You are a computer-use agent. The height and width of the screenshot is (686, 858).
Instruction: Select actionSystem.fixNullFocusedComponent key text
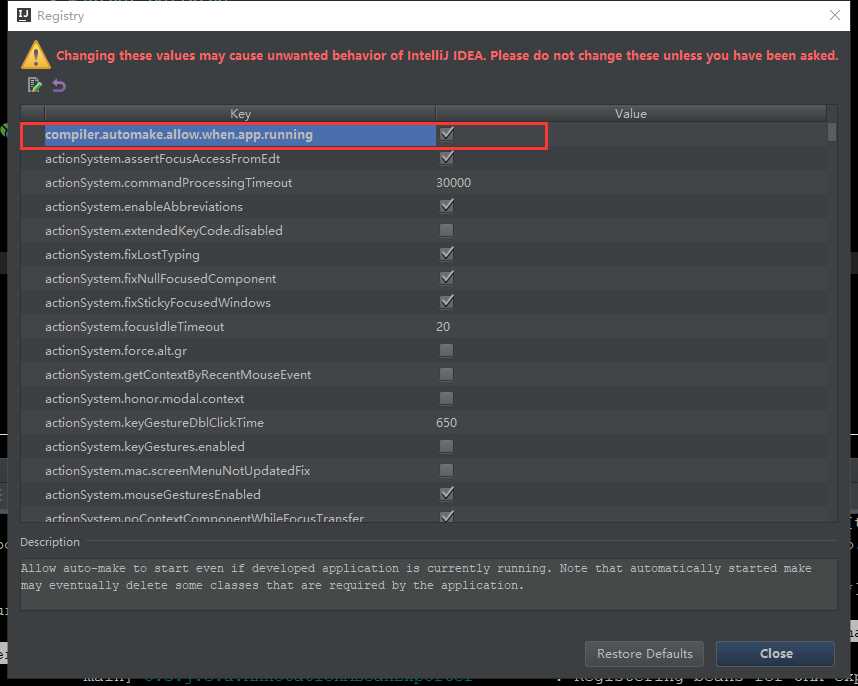160,279
